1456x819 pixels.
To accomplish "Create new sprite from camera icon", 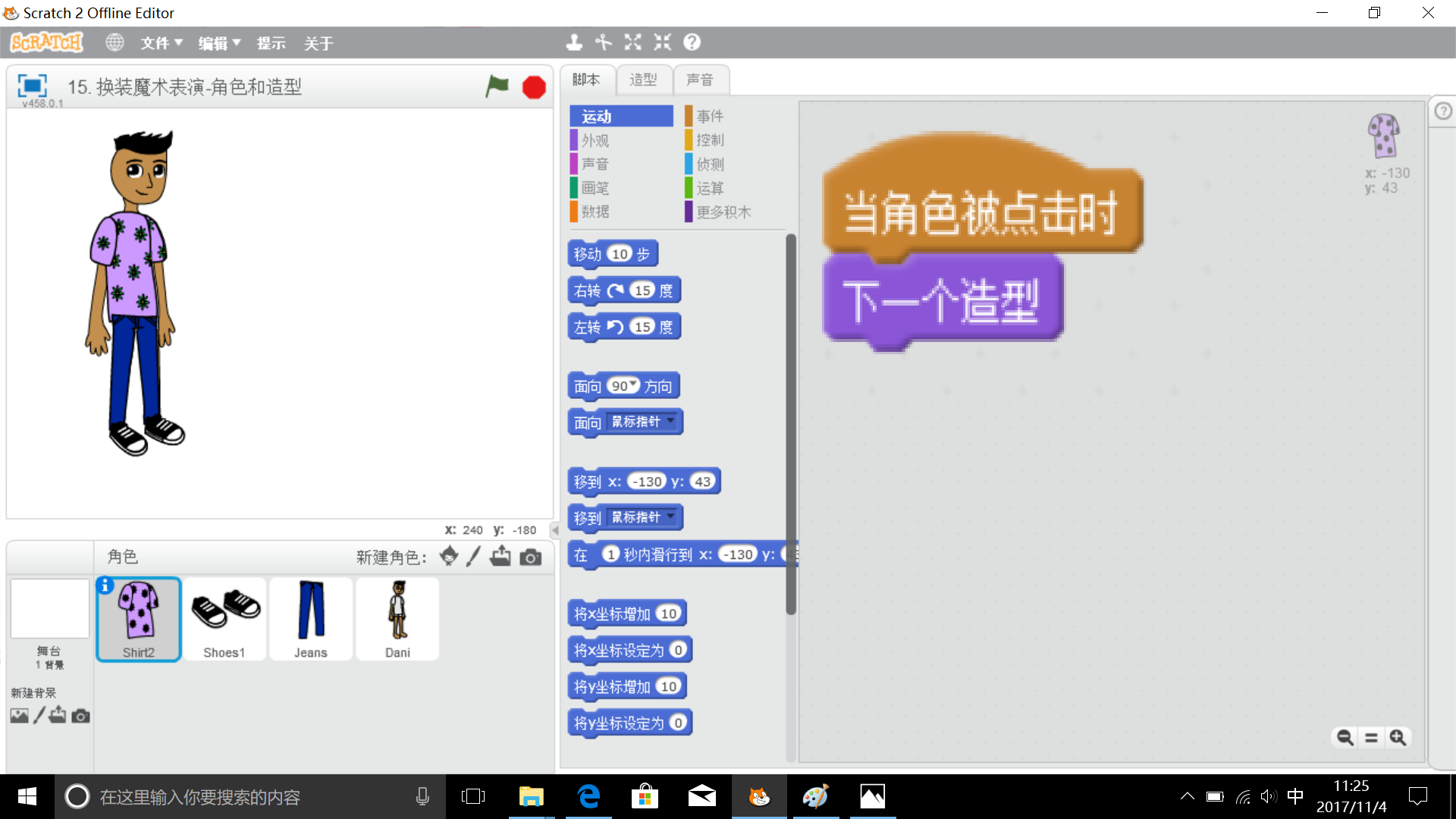I will [x=531, y=557].
